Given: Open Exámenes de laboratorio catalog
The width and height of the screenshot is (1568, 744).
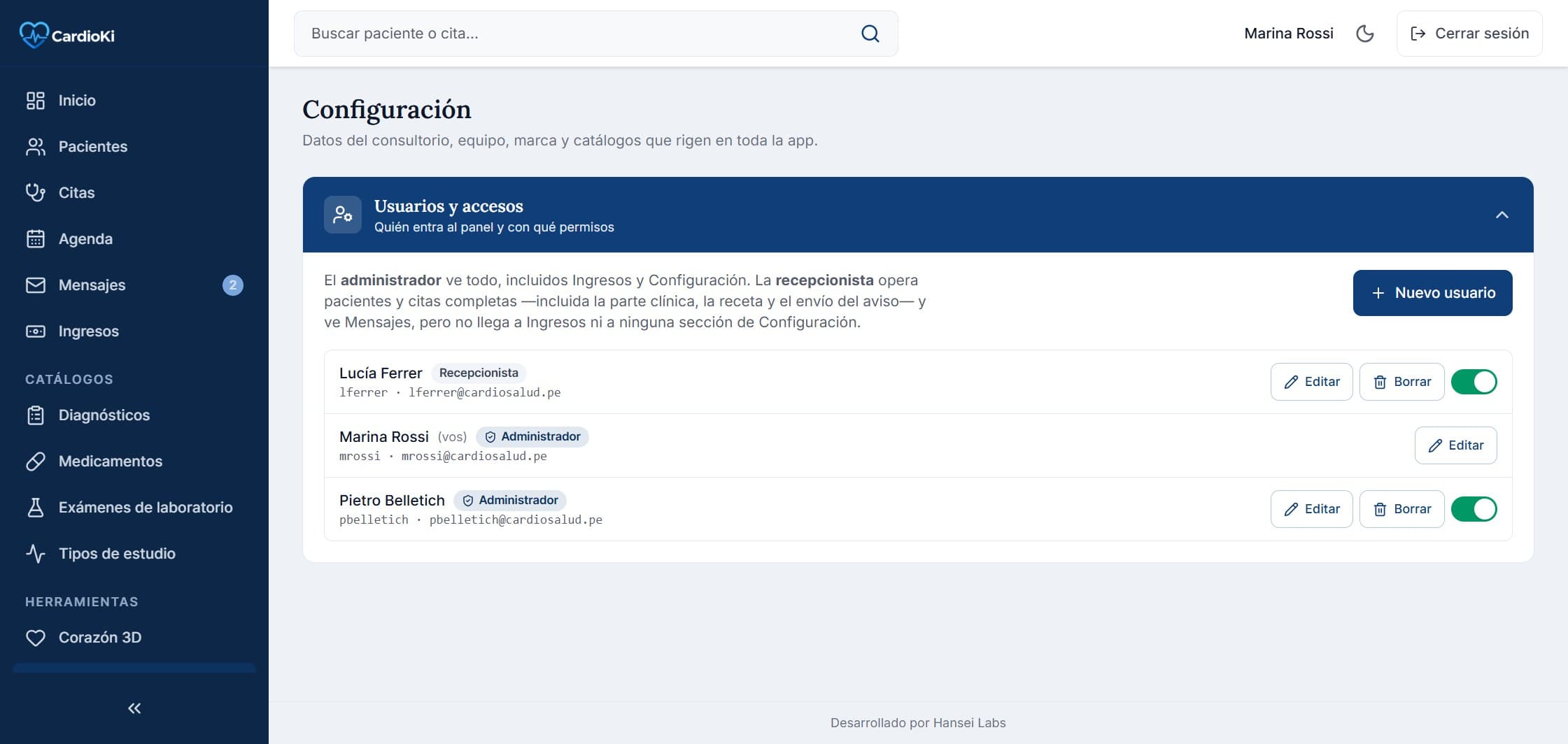Looking at the screenshot, I should click(134, 508).
